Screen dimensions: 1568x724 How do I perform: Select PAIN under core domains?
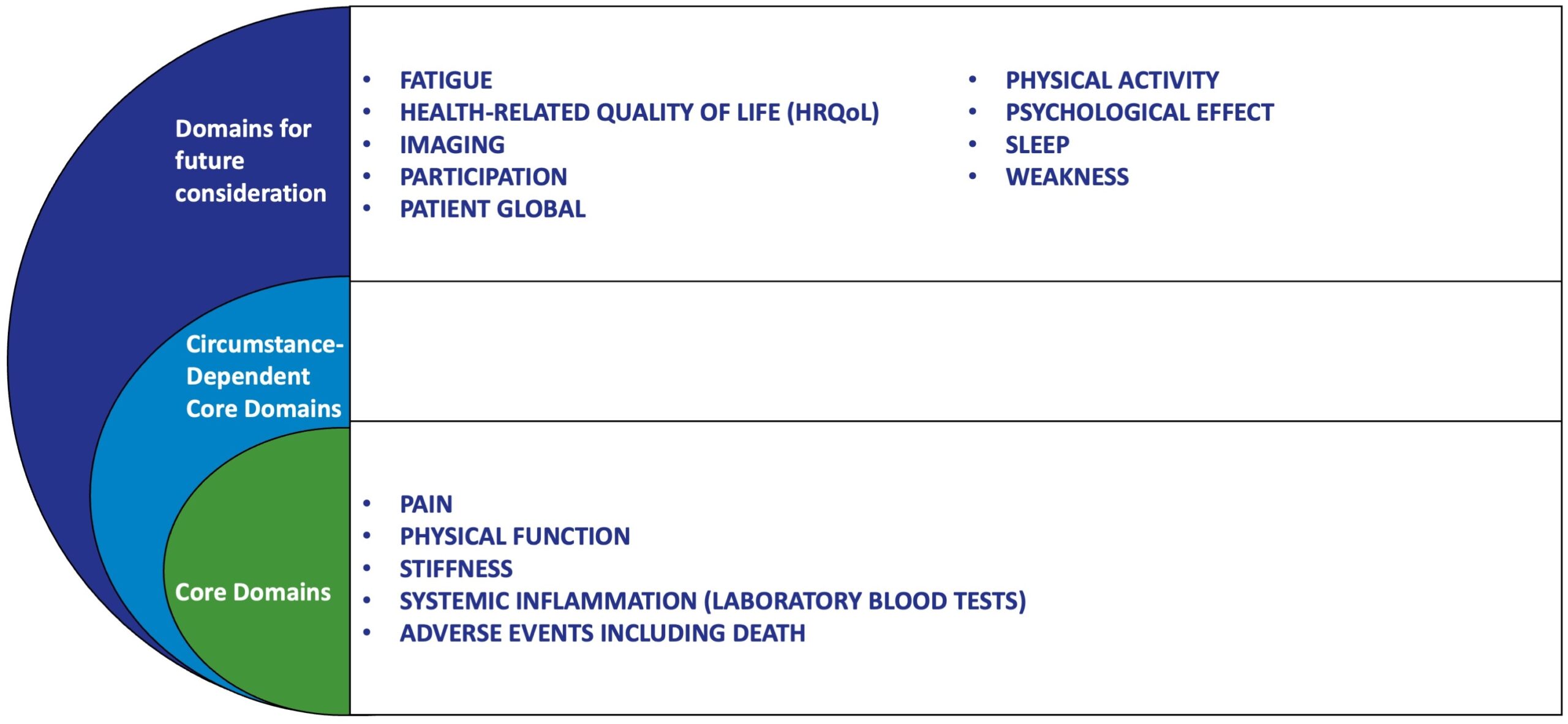[426, 505]
